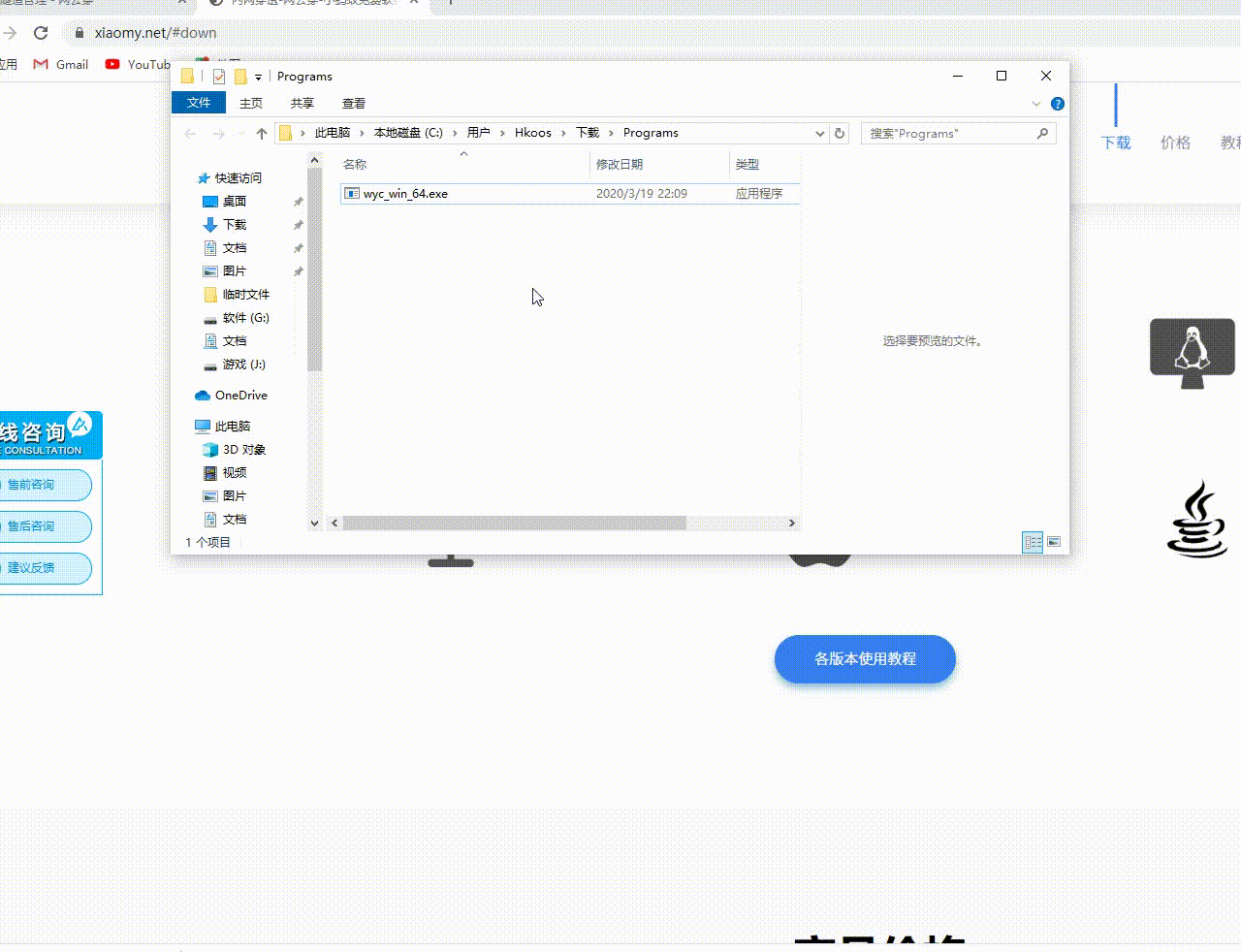The height and width of the screenshot is (952, 1241).
Task: Select OneDrive in the navigation pane
Action: 240,396
